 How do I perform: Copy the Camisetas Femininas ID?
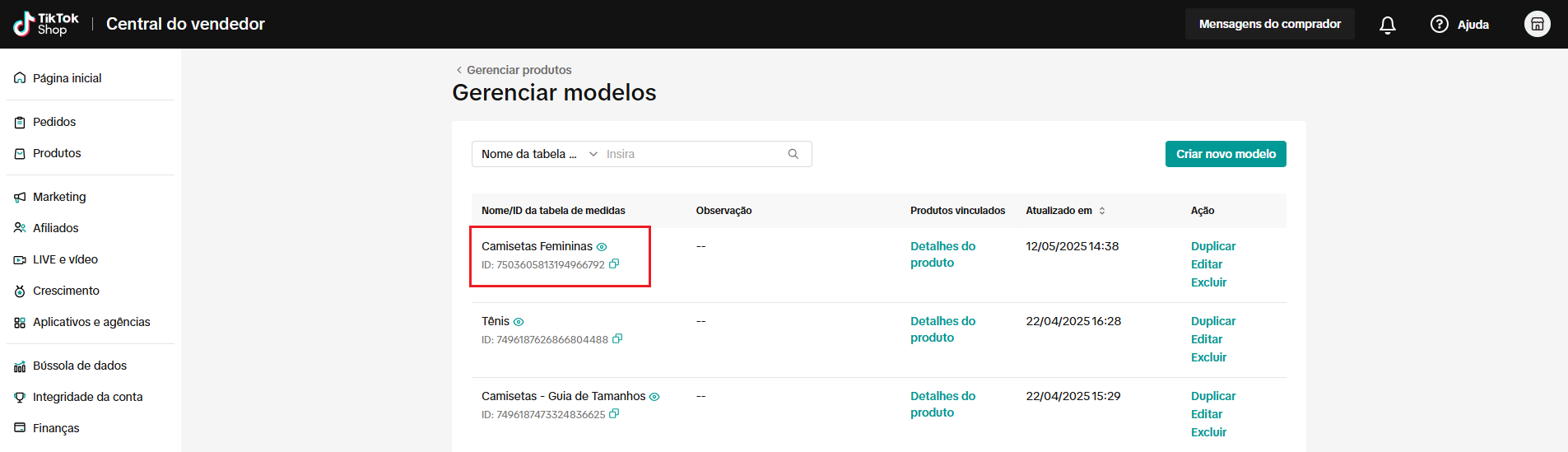click(614, 264)
